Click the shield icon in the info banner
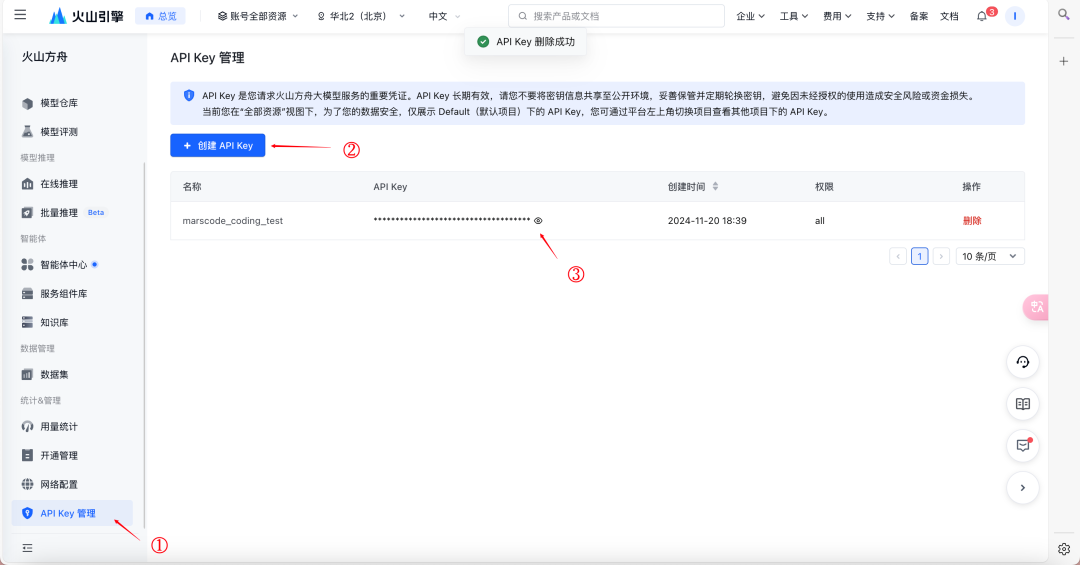 189,96
